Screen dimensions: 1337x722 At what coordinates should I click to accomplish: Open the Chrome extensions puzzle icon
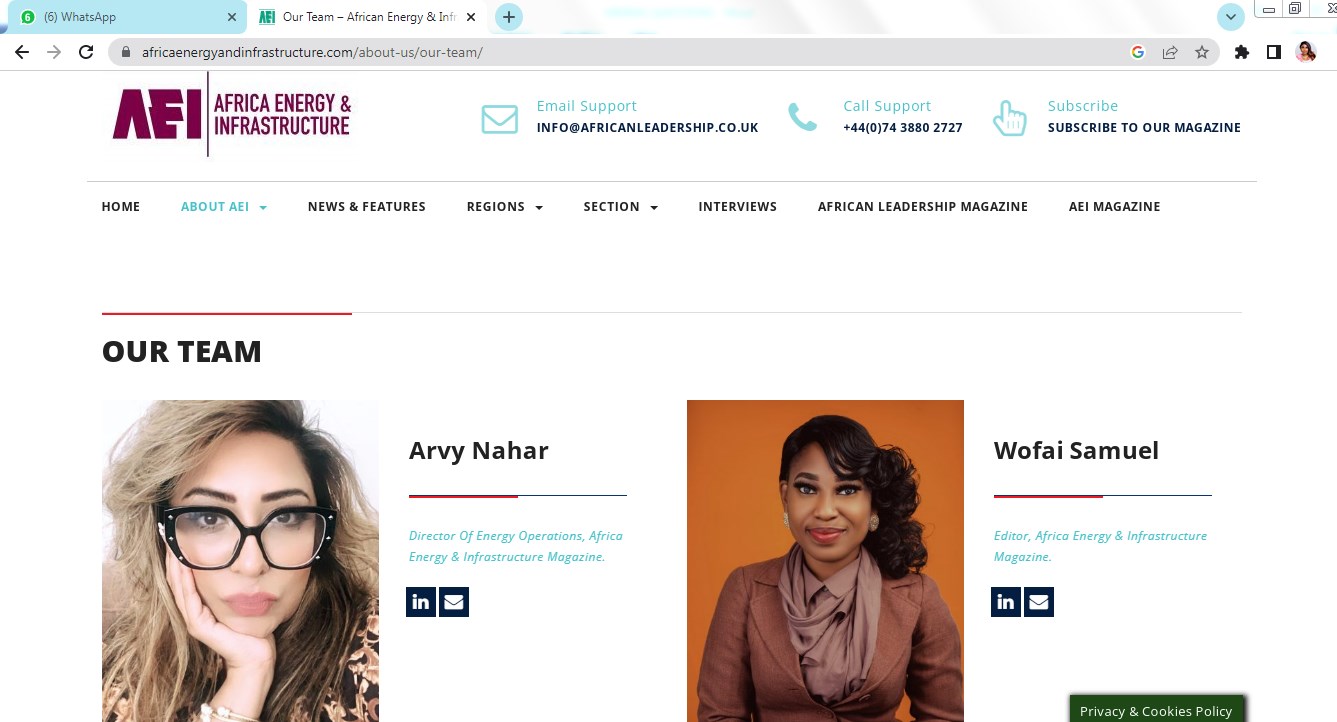coord(1242,52)
